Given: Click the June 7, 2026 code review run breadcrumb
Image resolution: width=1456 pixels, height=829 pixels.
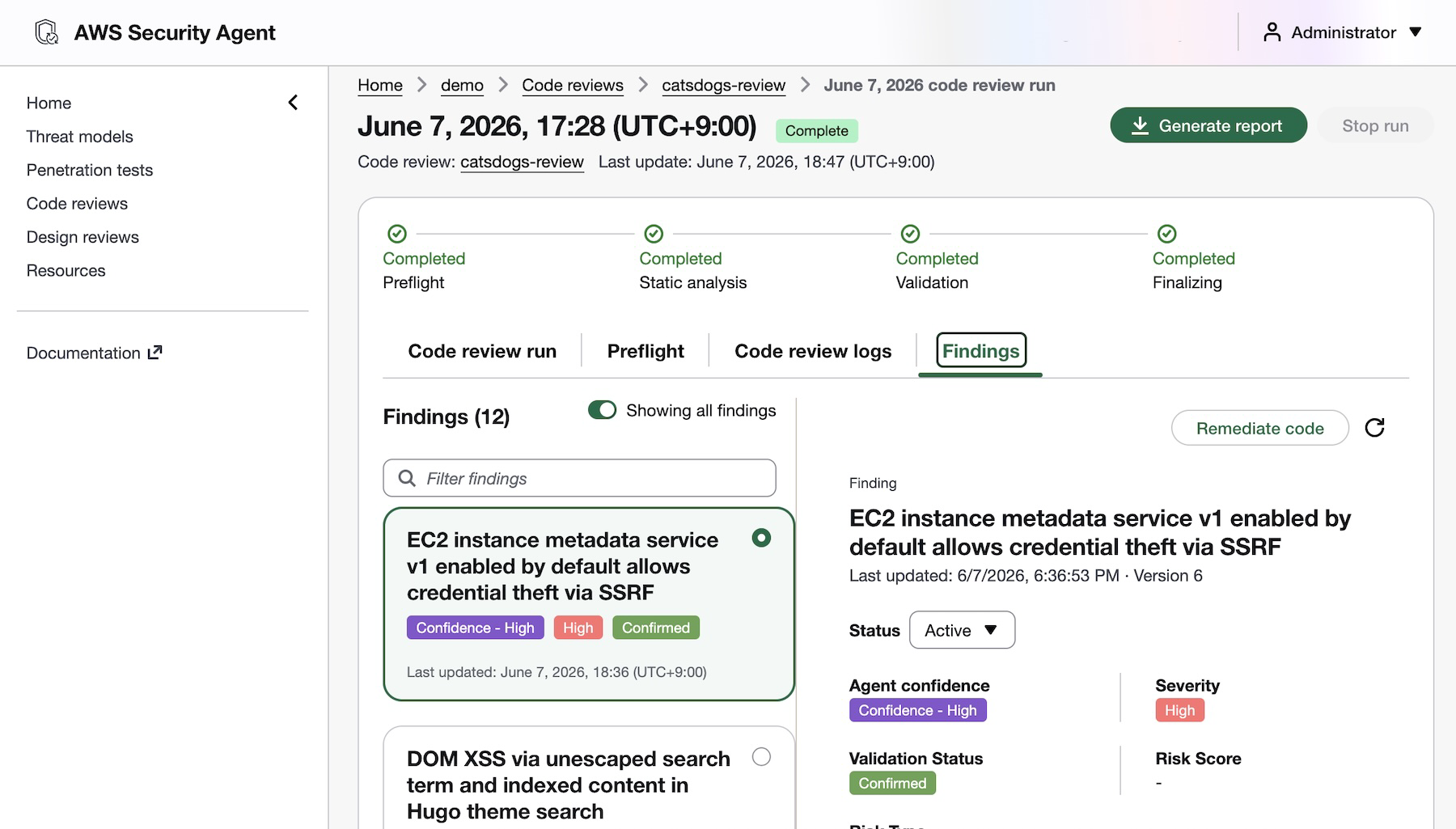Looking at the screenshot, I should tap(939, 85).
